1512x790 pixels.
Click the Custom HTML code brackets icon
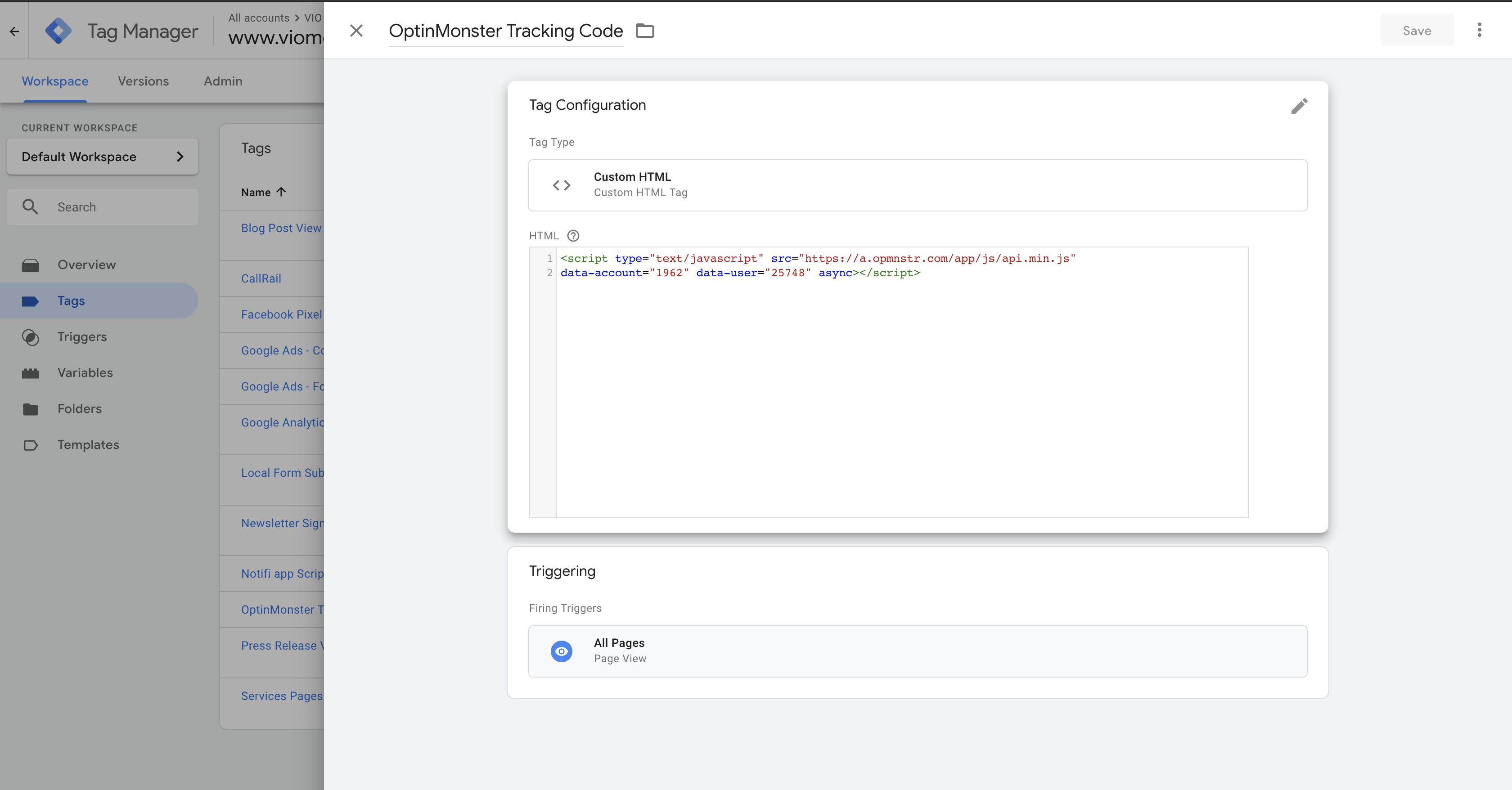[561, 185]
